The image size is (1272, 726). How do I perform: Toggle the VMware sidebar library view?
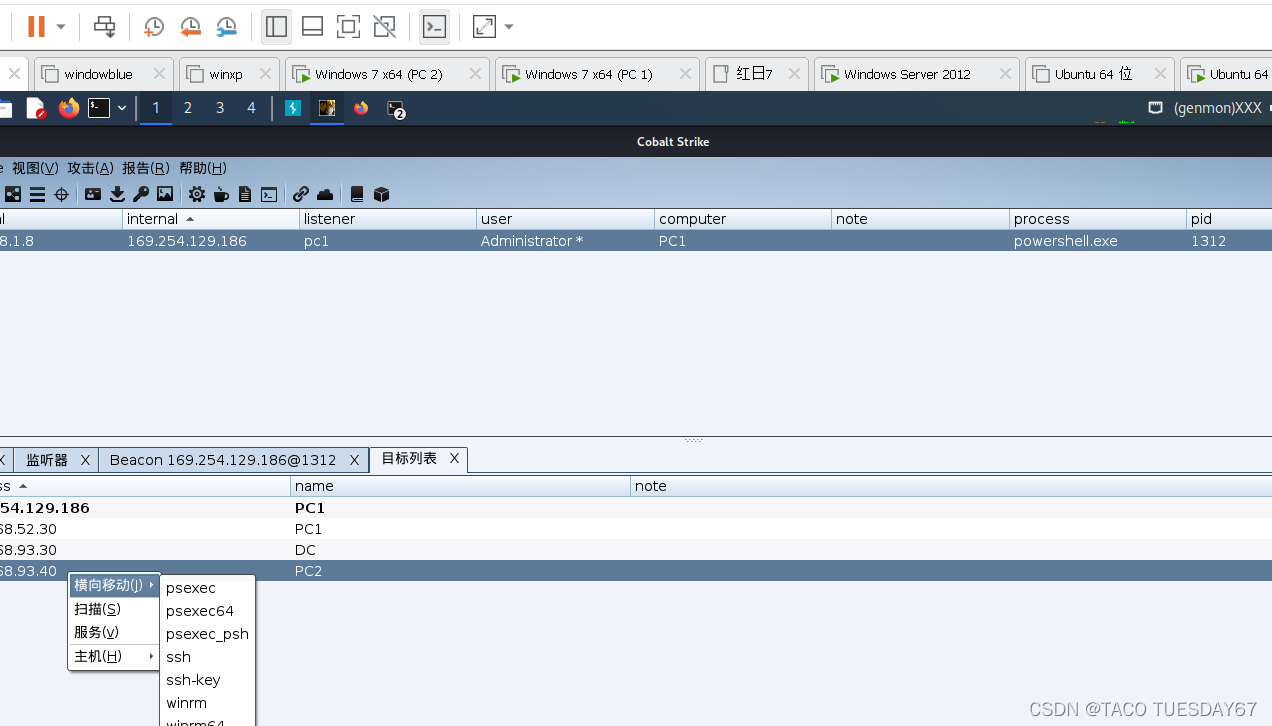pos(276,27)
